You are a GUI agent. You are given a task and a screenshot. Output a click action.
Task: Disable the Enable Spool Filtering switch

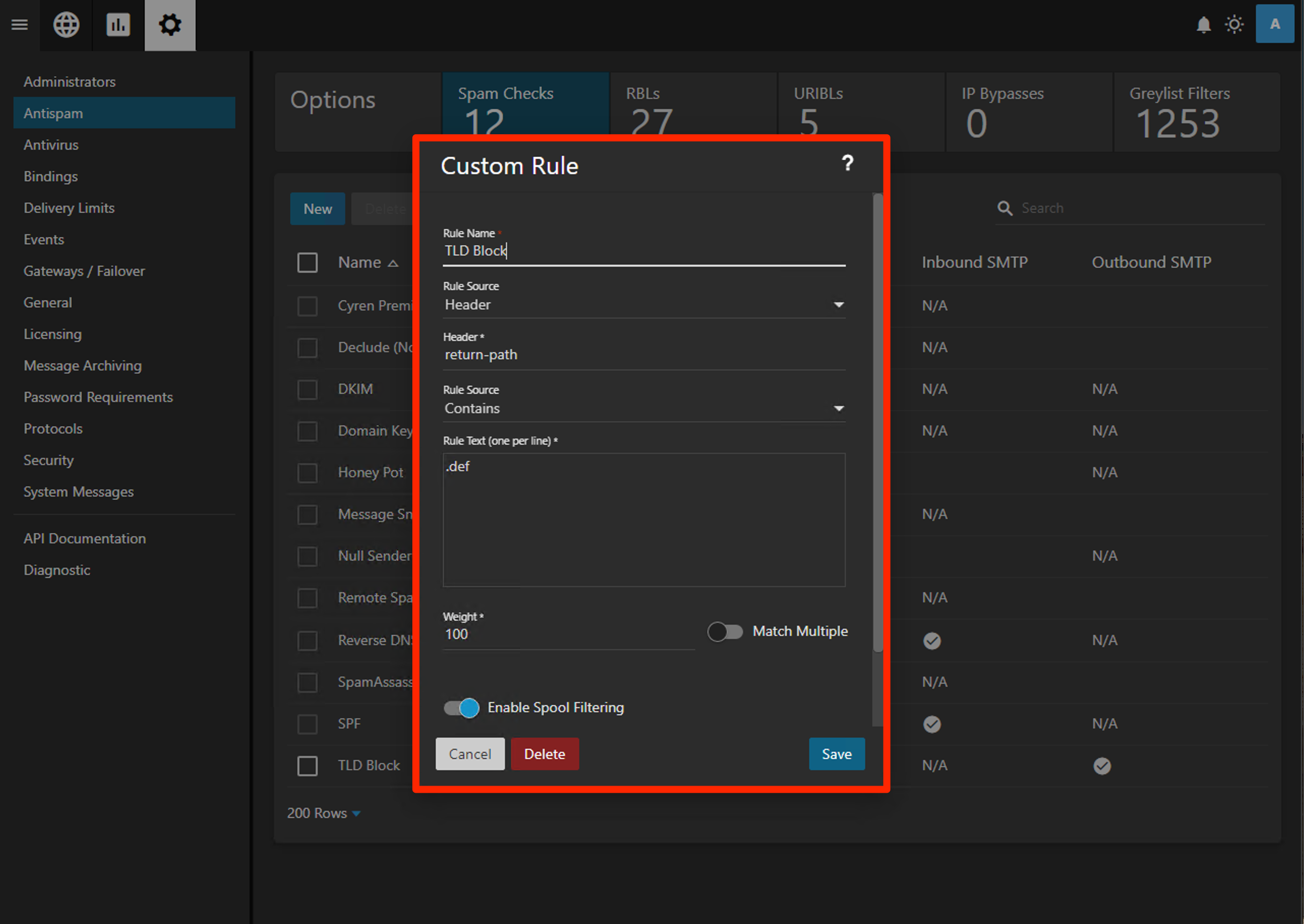tap(462, 708)
